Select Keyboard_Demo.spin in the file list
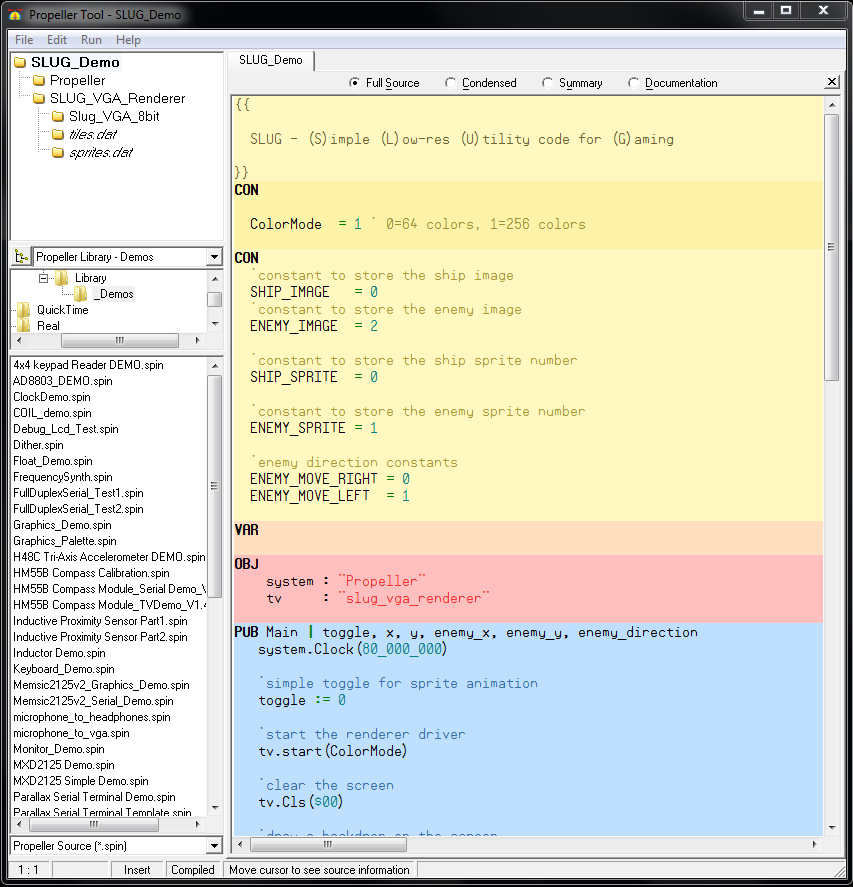Image resolution: width=853 pixels, height=887 pixels. (x=64, y=669)
